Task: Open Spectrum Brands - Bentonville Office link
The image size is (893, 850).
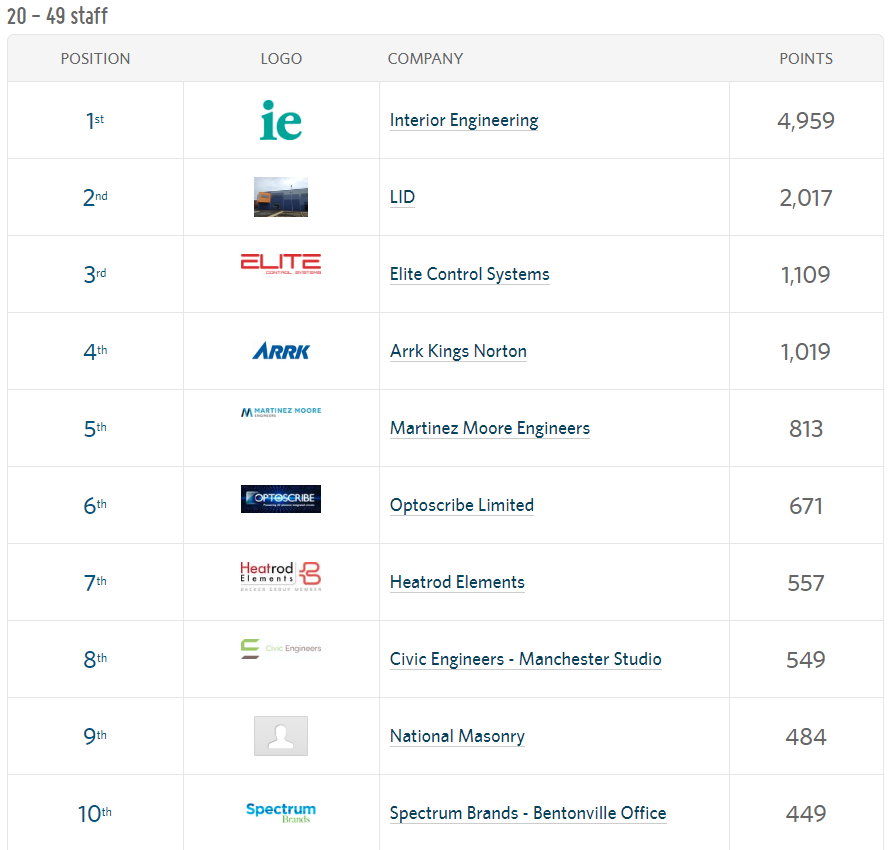Action: [528, 813]
